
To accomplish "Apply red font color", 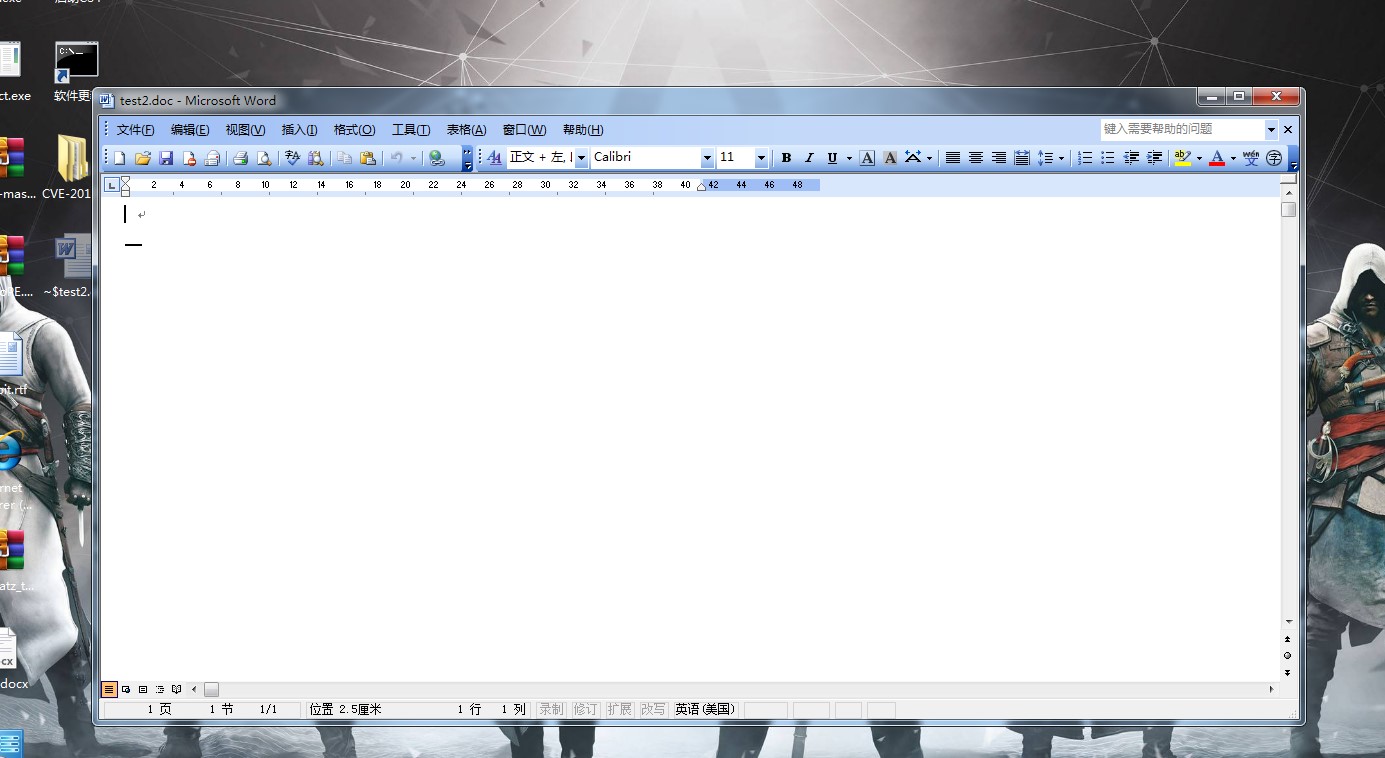I will (1217, 158).
